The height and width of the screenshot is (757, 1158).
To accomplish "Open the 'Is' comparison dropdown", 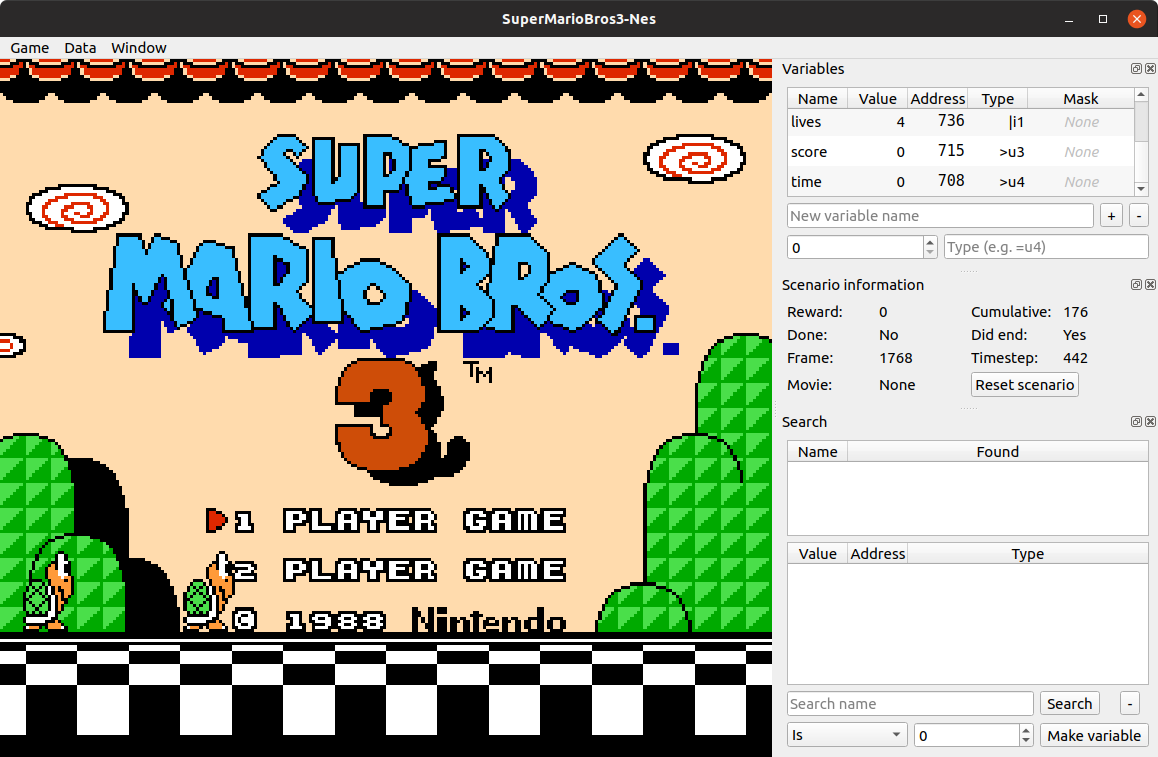I will (x=846, y=735).
